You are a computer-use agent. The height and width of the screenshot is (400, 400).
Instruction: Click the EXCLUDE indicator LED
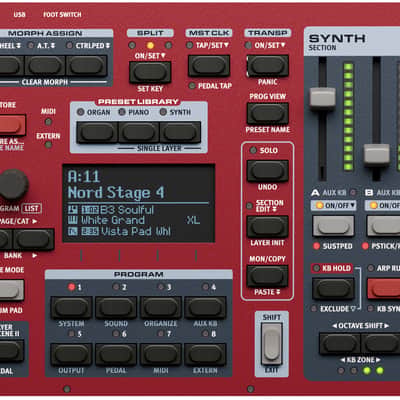point(314,309)
